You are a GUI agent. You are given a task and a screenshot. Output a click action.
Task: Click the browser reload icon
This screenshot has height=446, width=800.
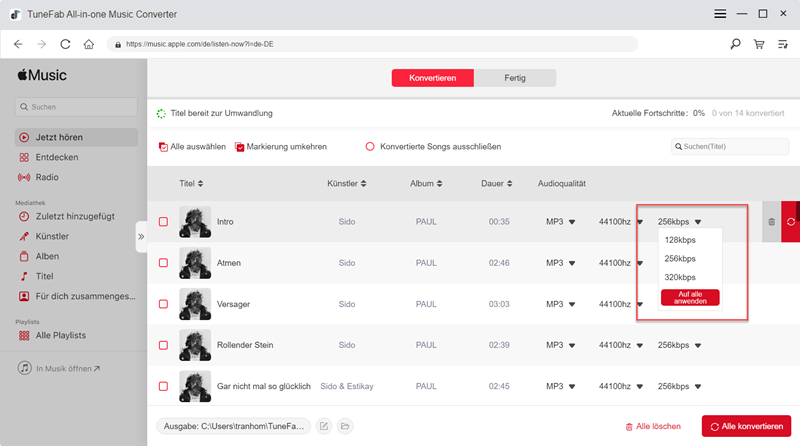(66, 44)
